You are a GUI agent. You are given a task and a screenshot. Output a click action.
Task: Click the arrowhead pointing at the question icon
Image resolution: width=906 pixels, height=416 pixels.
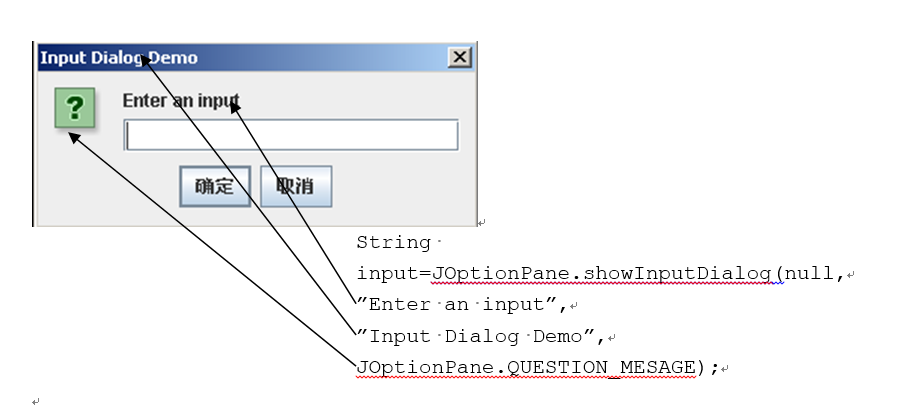coord(73,137)
